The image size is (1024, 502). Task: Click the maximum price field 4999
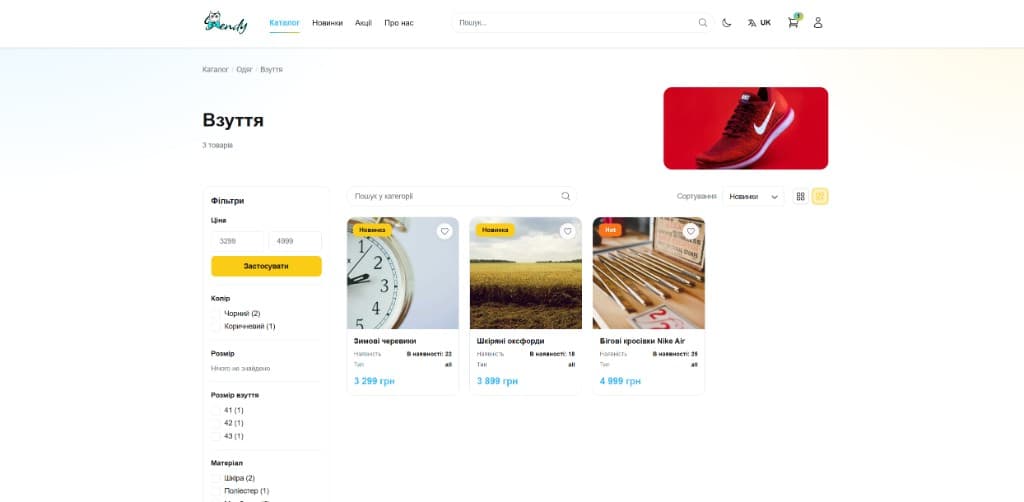coord(295,241)
